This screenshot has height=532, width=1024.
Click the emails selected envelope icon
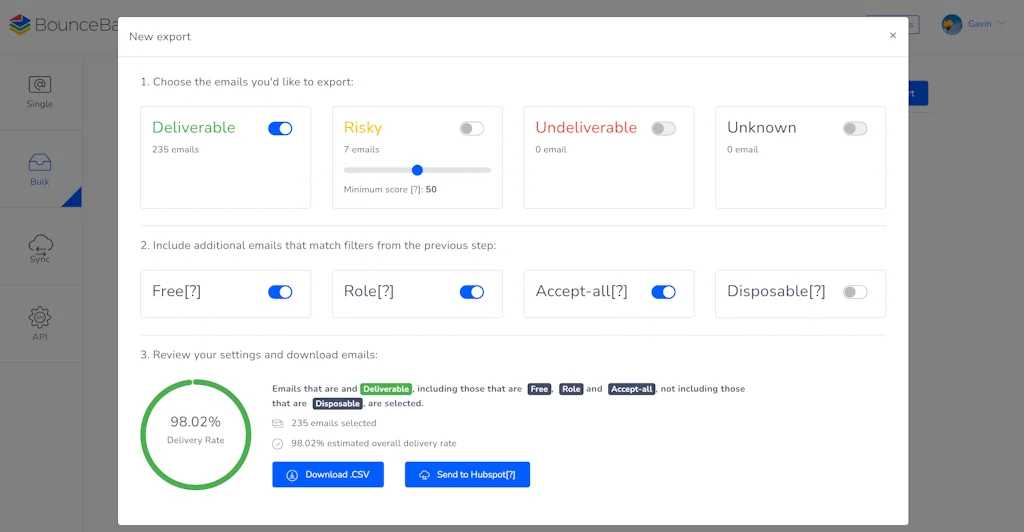coord(278,423)
